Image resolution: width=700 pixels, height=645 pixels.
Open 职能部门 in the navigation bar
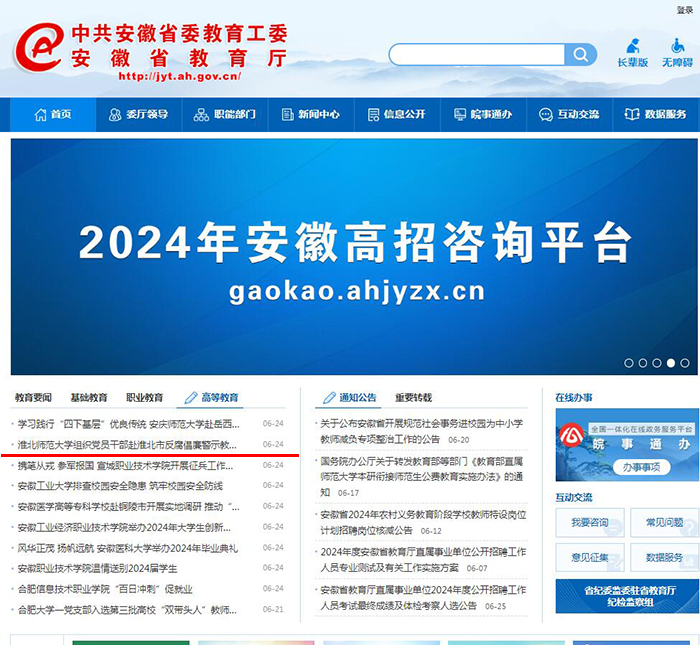[225, 115]
